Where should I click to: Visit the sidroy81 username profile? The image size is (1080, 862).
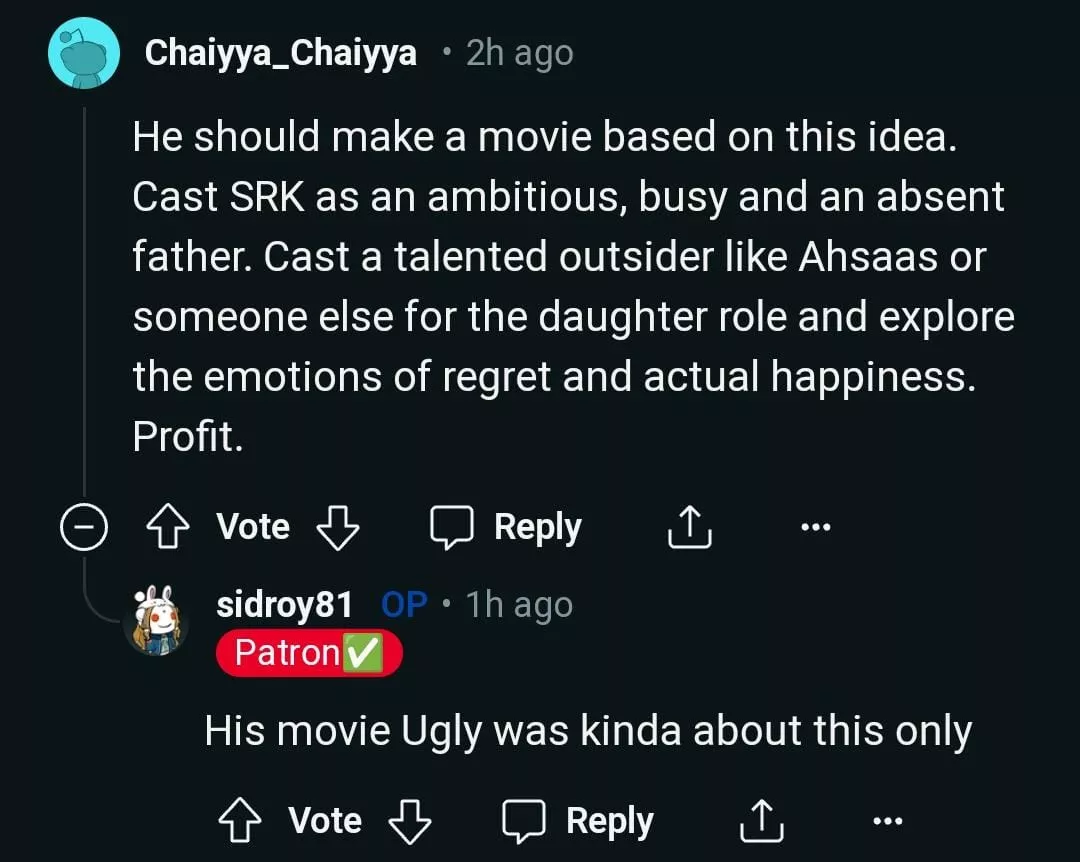[x=284, y=604]
